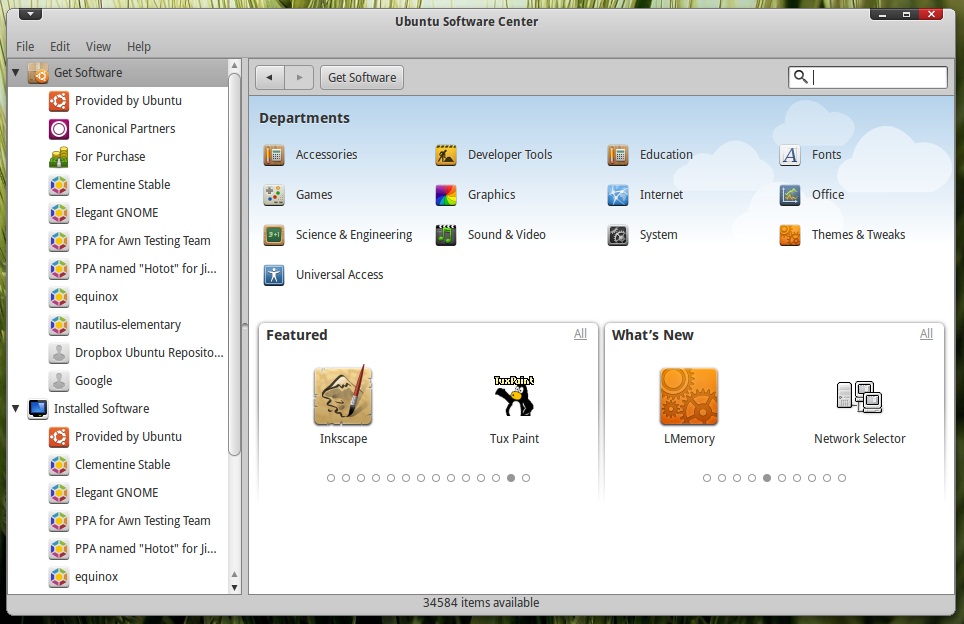The height and width of the screenshot is (624, 964).
Task: Click the Get Software breadcrumb button
Action: pyautogui.click(x=362, y=77)
